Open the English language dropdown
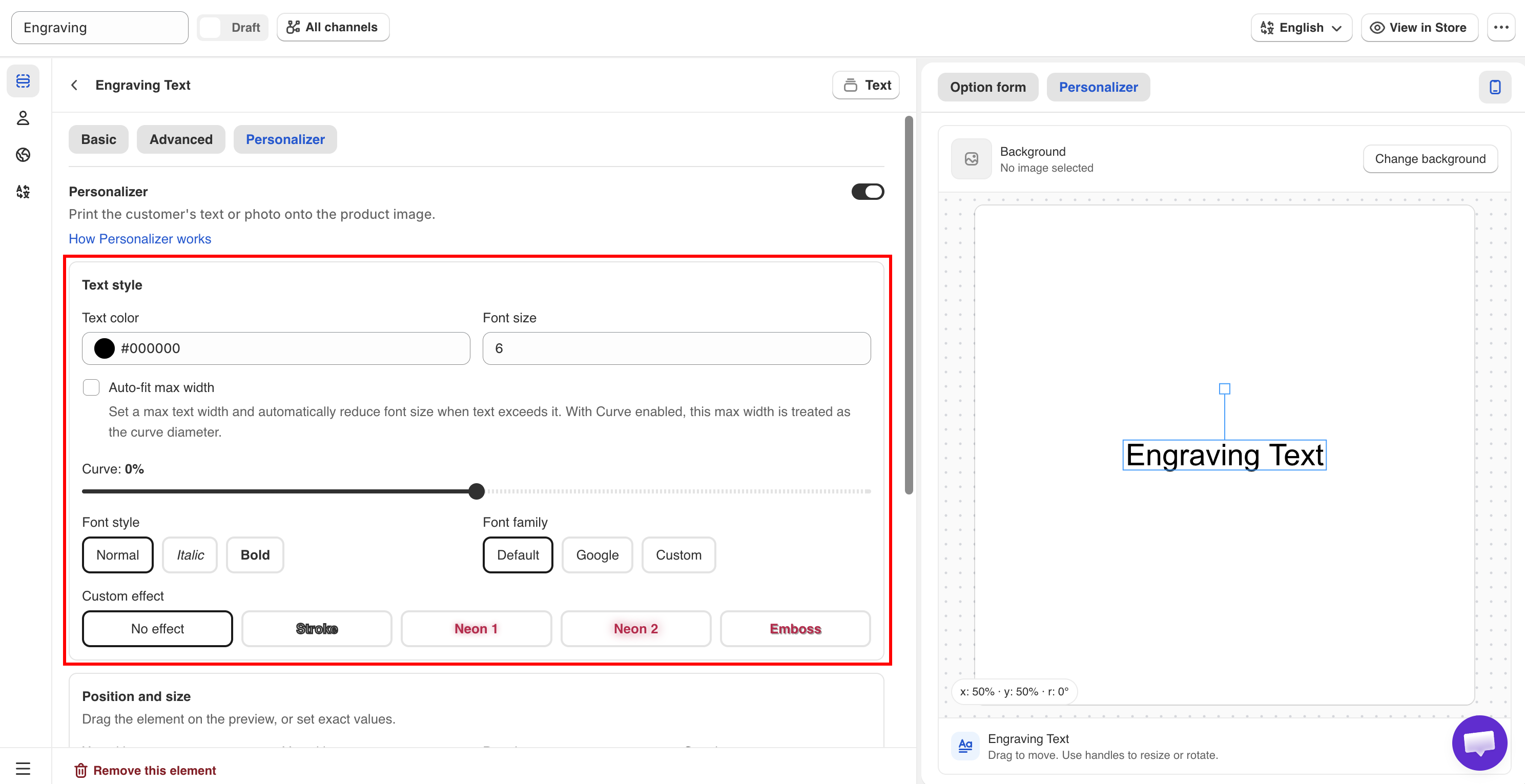The width and height of the screenshot is (1525, 784). pyautogui.click(x=1301, y=27)
